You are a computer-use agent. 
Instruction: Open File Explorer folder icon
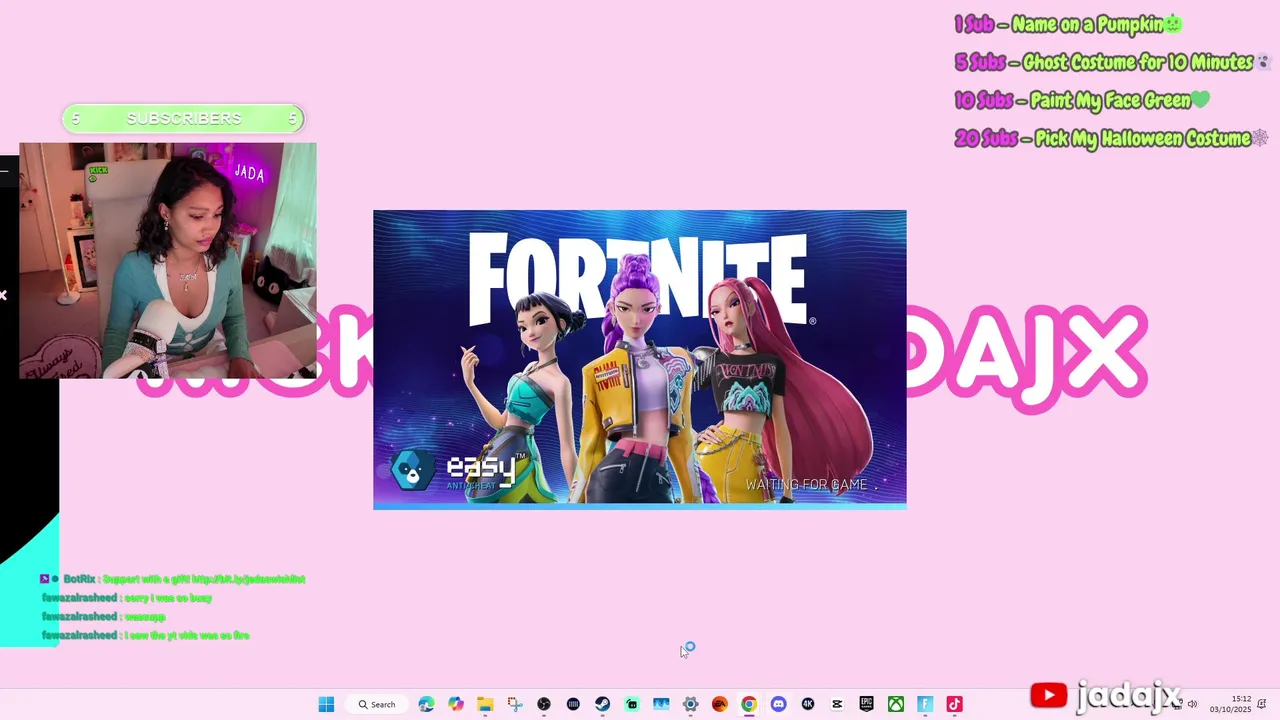click(x=485, y=704)
